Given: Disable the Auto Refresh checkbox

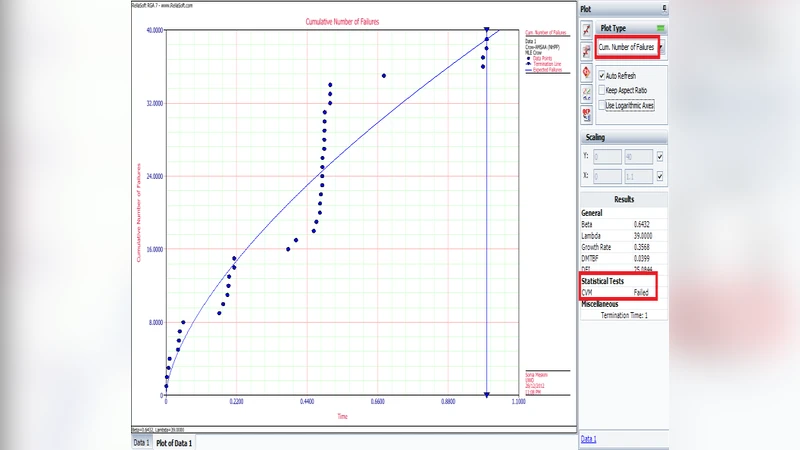Looking at the screenshot, I should [x=602, y=76].
